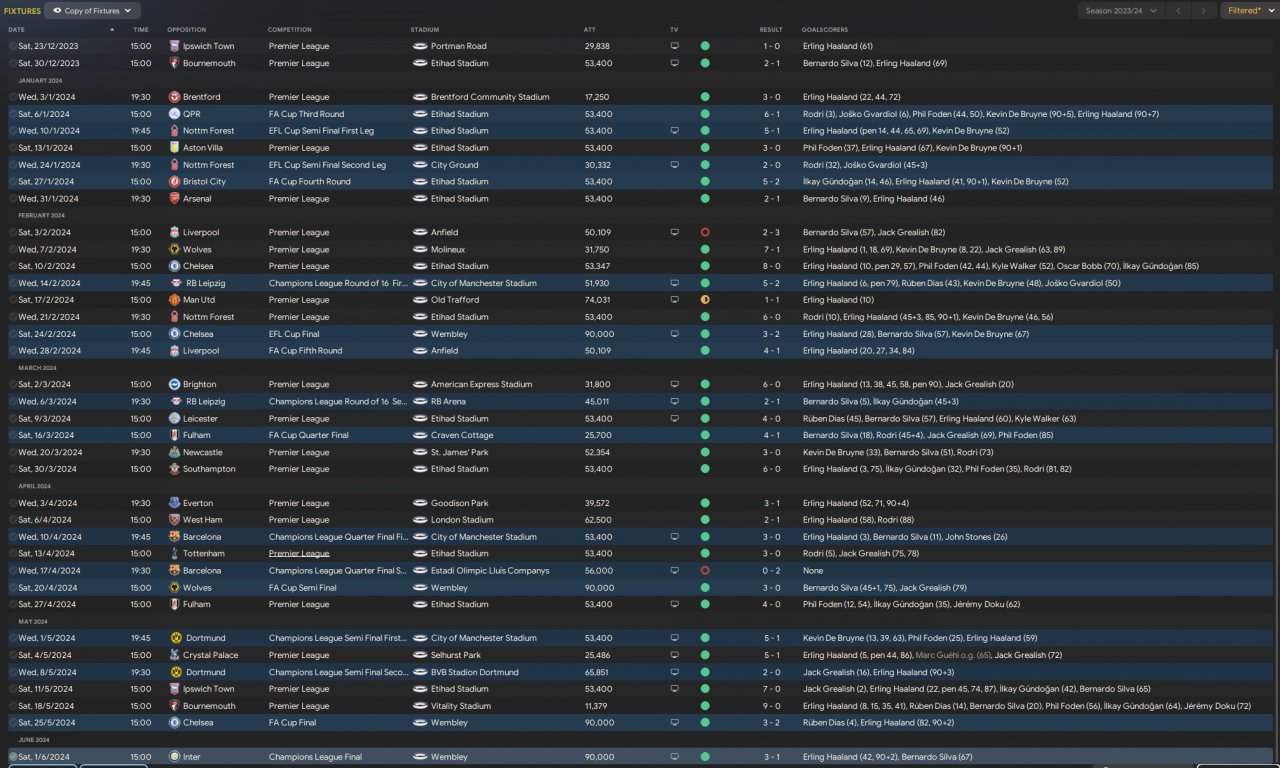Sort by the Result column header

click(x=771, y=30)
